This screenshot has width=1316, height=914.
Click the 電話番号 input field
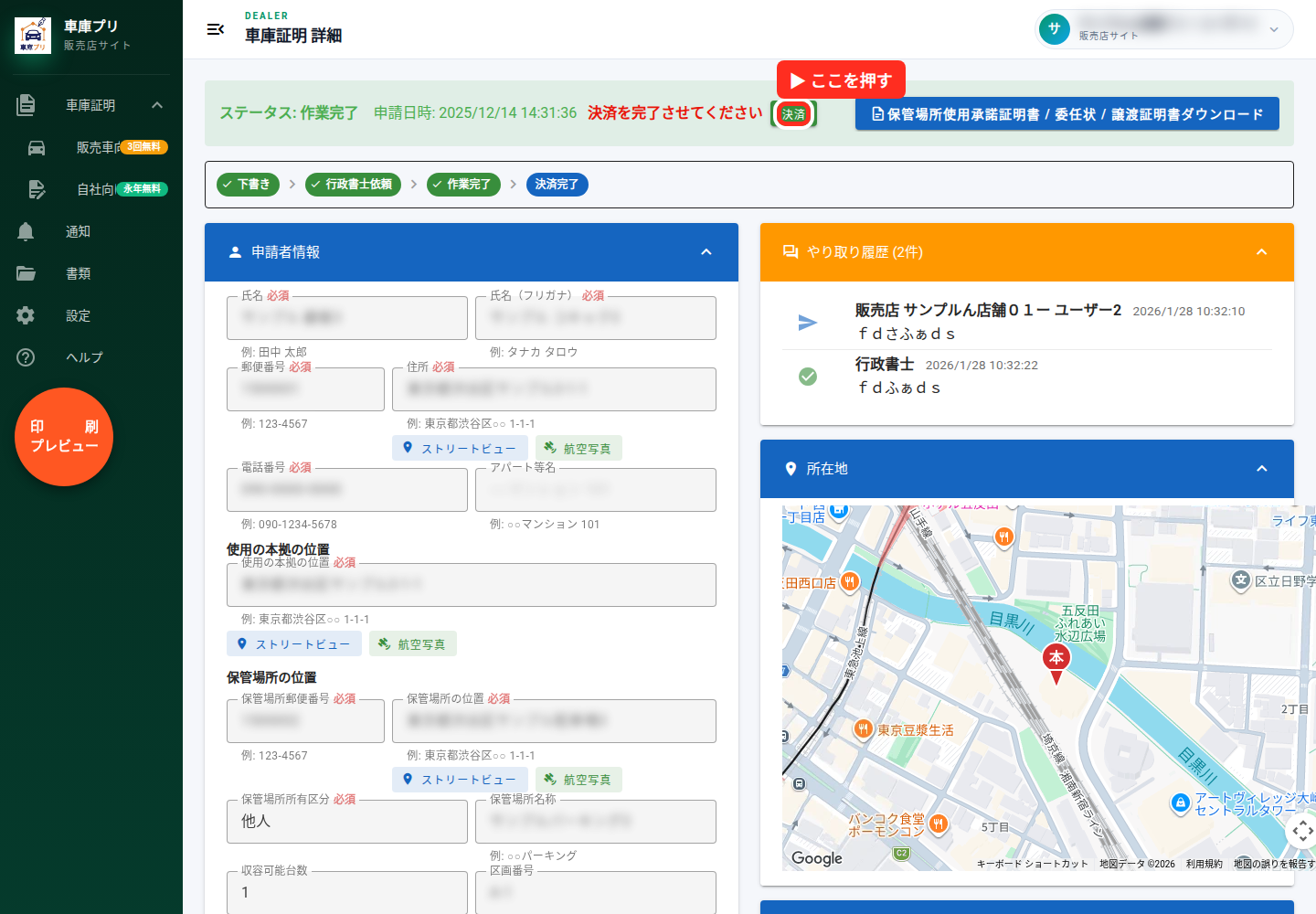click(x=347, y=490)
